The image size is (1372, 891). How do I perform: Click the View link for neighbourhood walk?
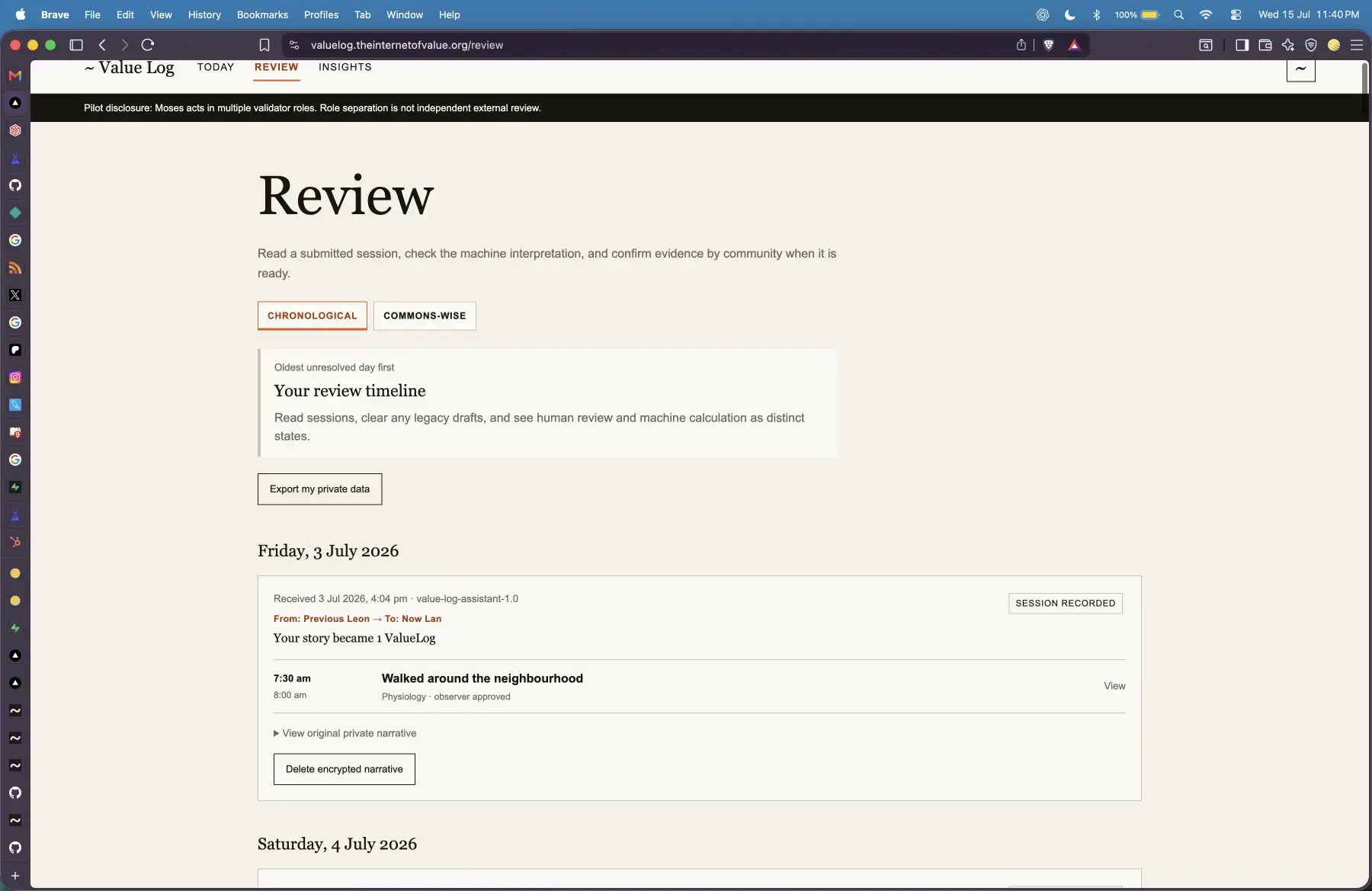point(1114,686)
